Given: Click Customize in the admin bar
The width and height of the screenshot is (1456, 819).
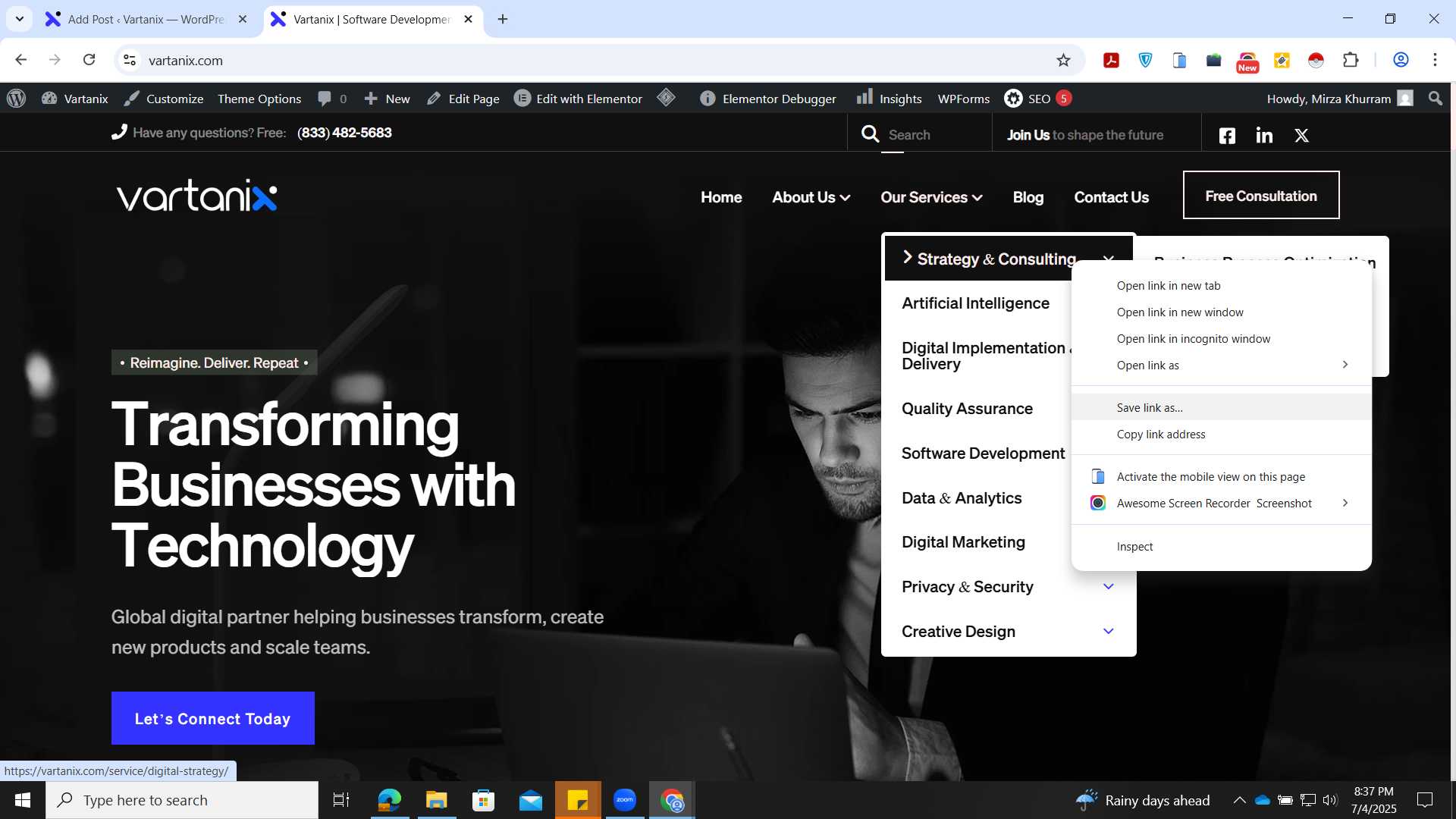Looking at the screenshot, I should click(164, 99).
